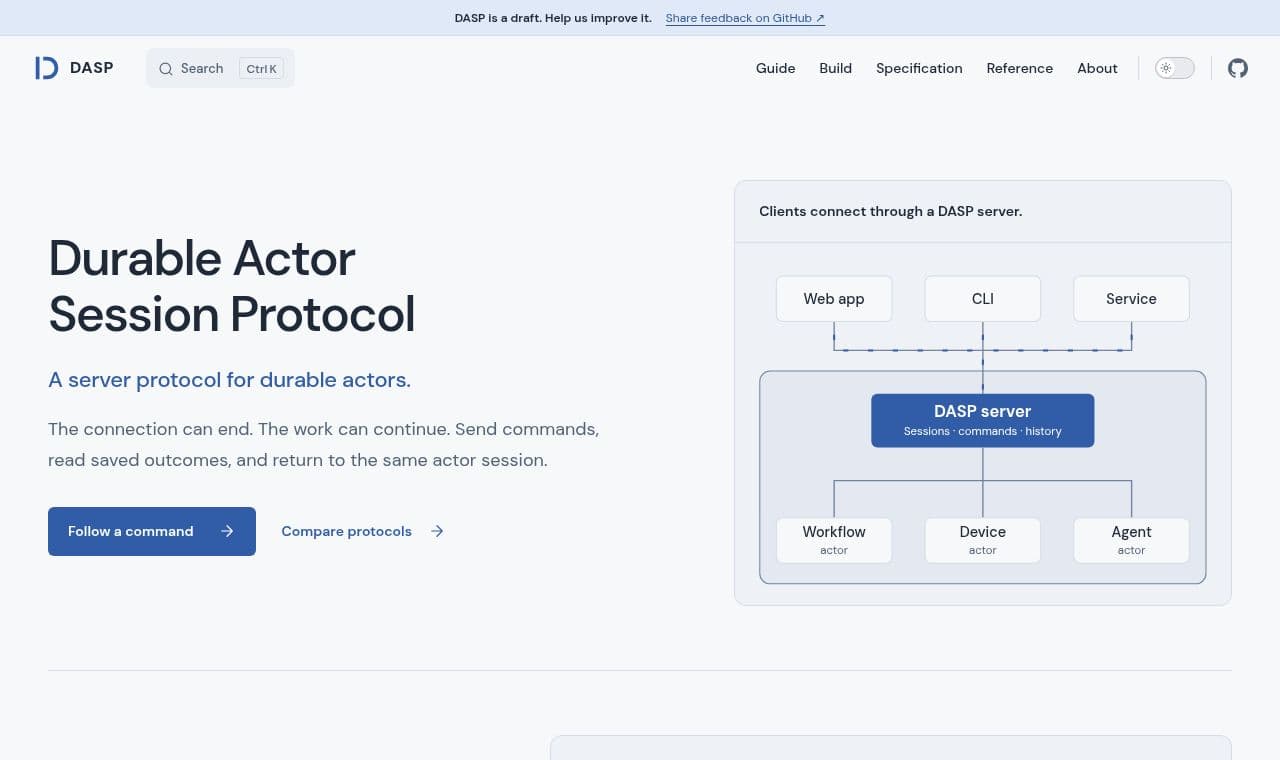
Task: Select the Agent actor diagram node
Action: pyautogui.click(x=1131, y=540)
